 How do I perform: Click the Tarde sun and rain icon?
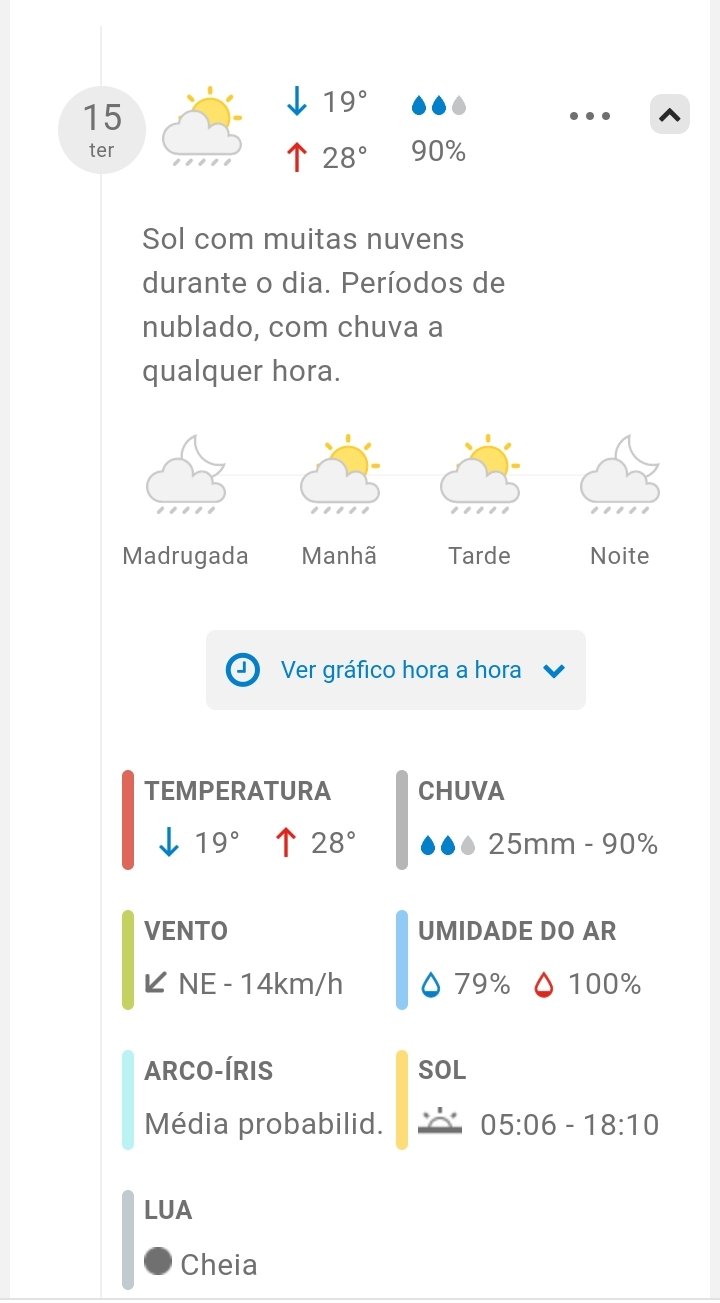(x=480, y=474)
